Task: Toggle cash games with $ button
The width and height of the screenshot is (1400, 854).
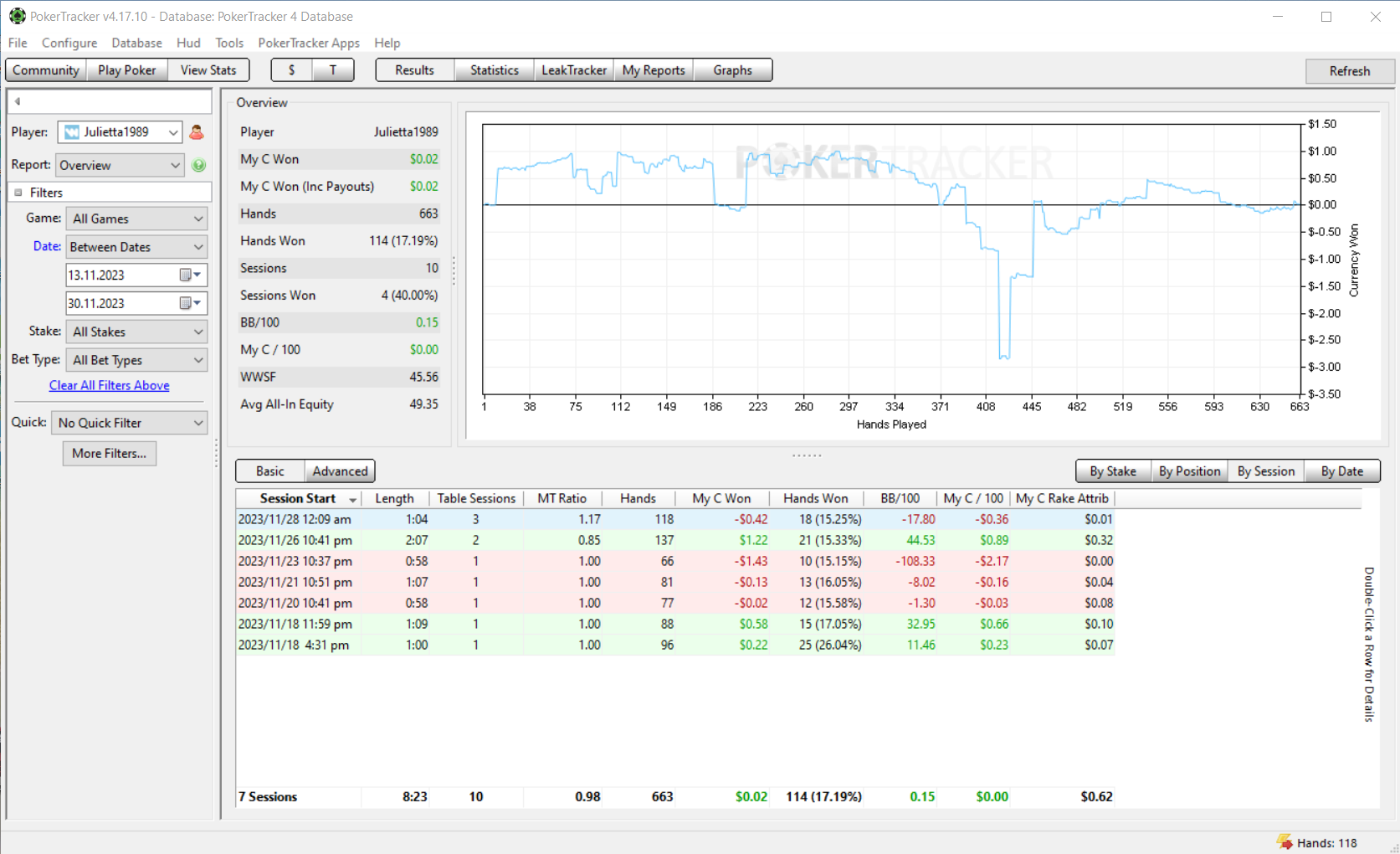Action: [292, 70]
